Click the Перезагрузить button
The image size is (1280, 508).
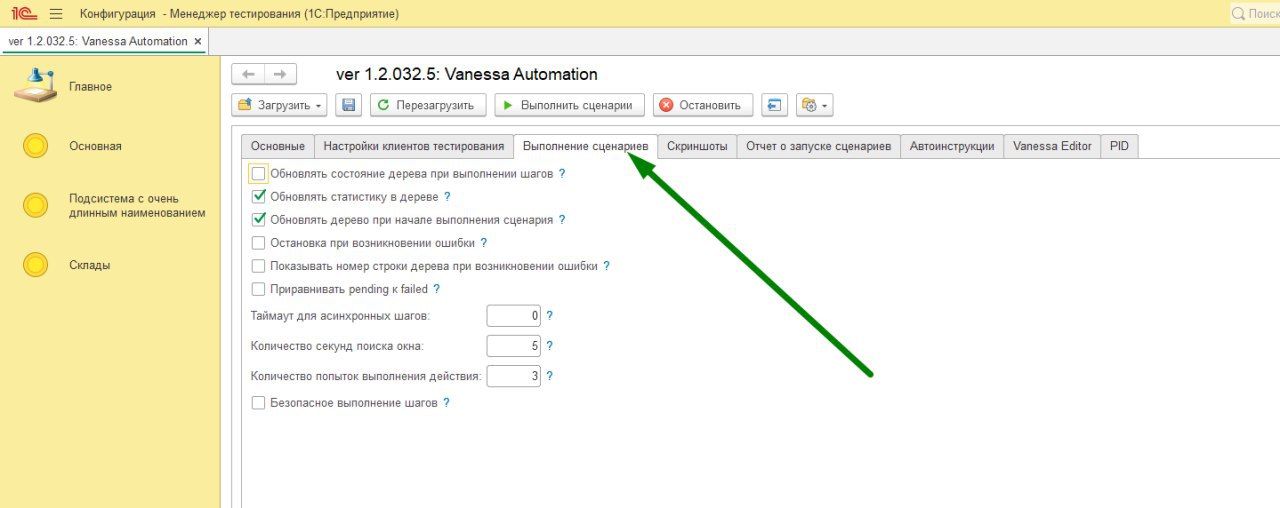pyautogui.click(x=428, y=105)
